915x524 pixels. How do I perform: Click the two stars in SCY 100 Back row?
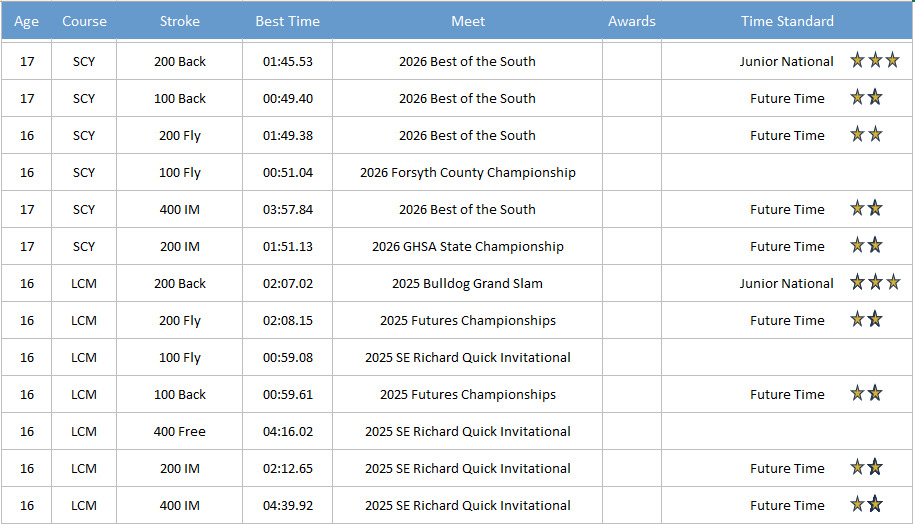pos(866,98)
